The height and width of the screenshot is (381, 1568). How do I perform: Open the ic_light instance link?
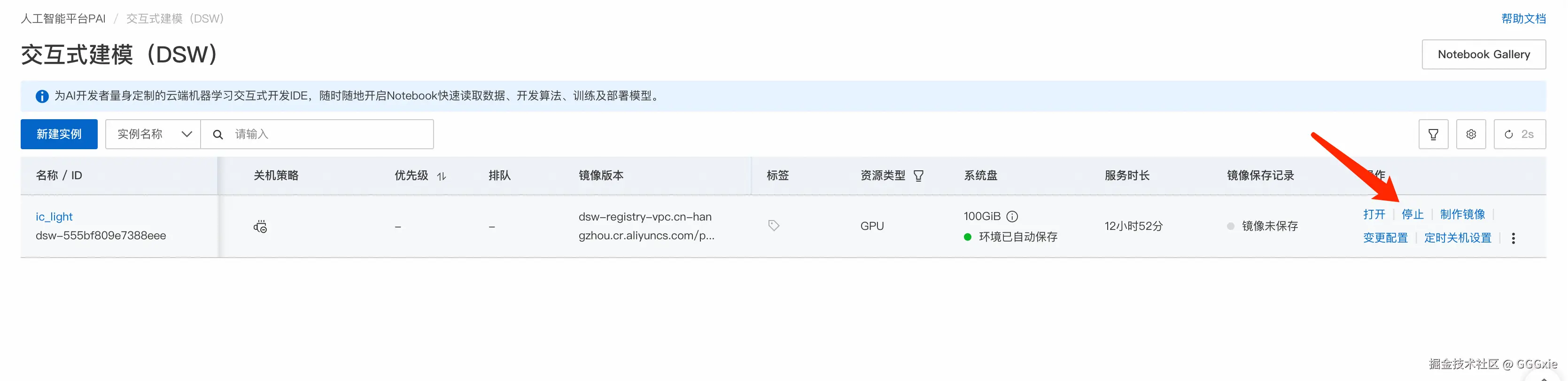point(54,217)
